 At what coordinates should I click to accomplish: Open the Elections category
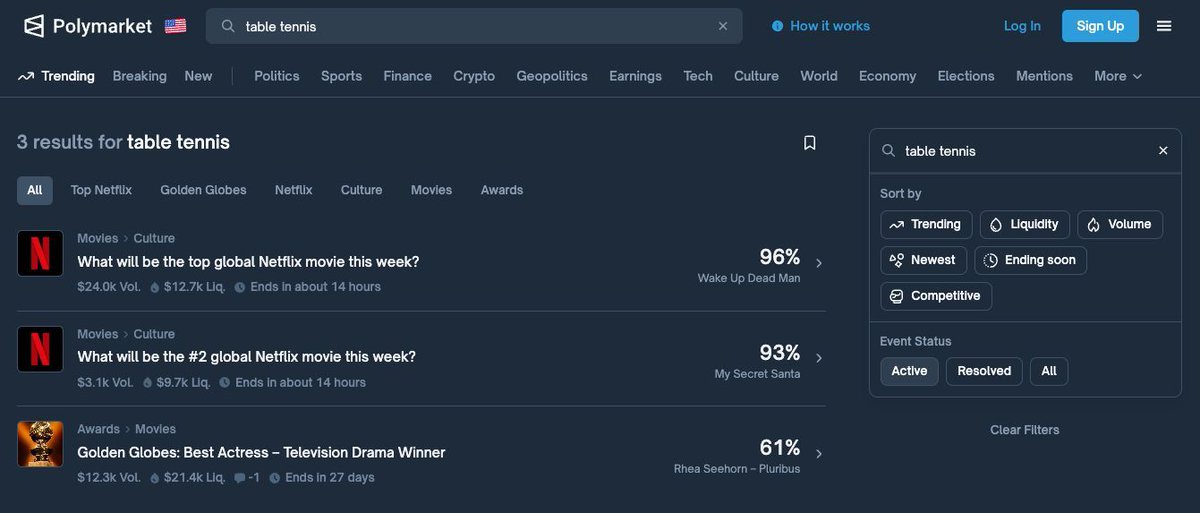[x=966, y=76]
